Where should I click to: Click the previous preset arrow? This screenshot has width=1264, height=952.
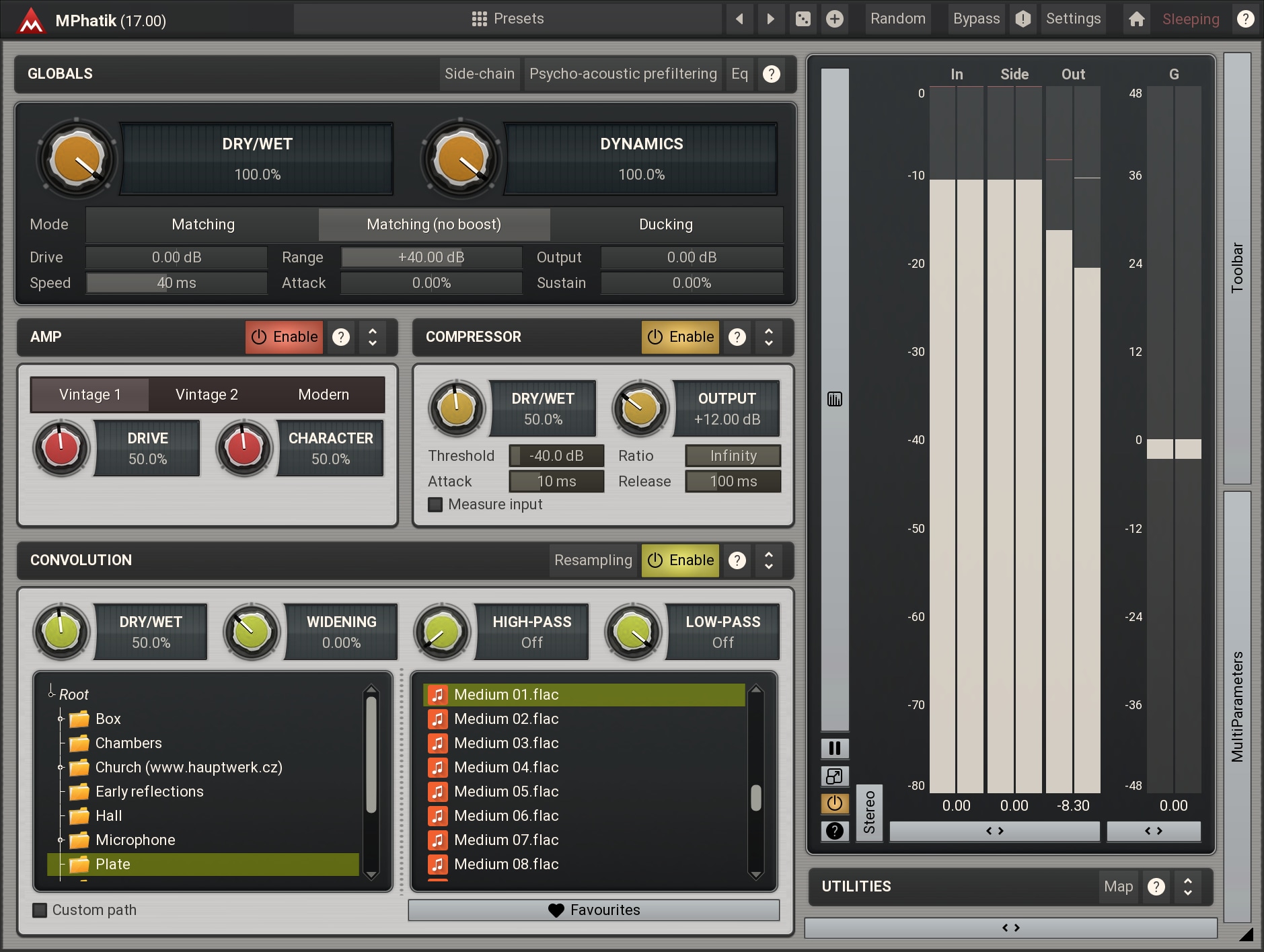click(x=739, y=19)
